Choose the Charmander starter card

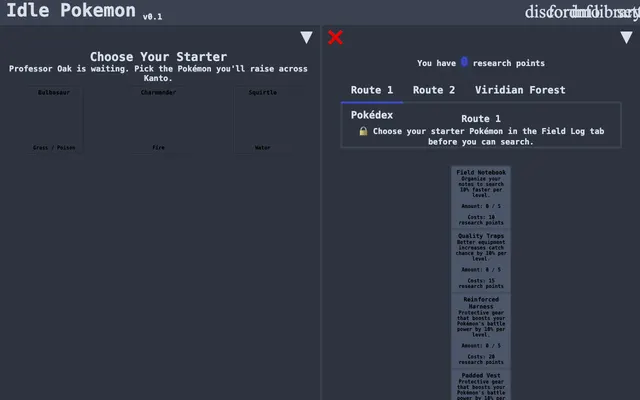[x=158, y=120]
